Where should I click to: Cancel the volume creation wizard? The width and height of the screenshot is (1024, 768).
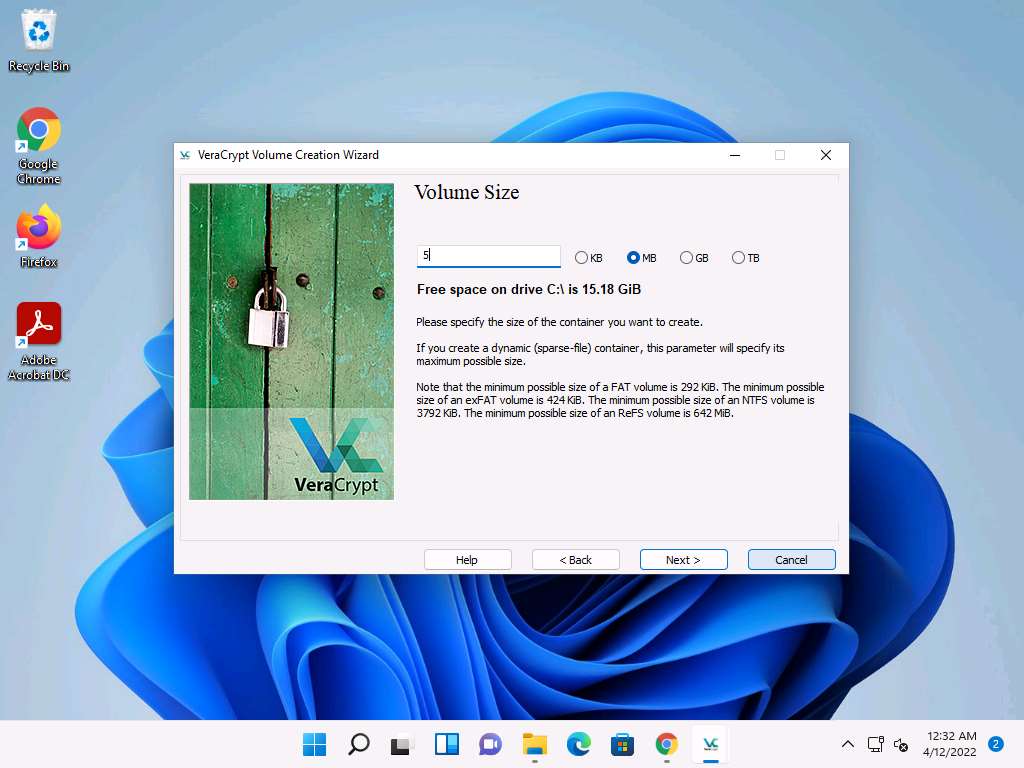(791, 560)
